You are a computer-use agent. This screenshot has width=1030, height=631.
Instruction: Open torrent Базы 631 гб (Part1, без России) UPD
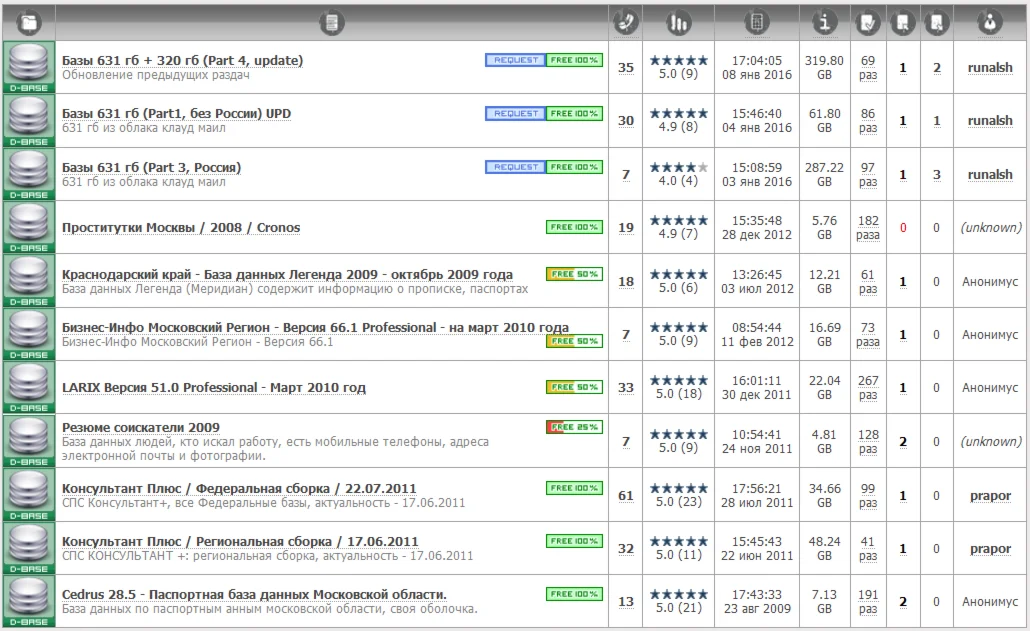[176, 114]
